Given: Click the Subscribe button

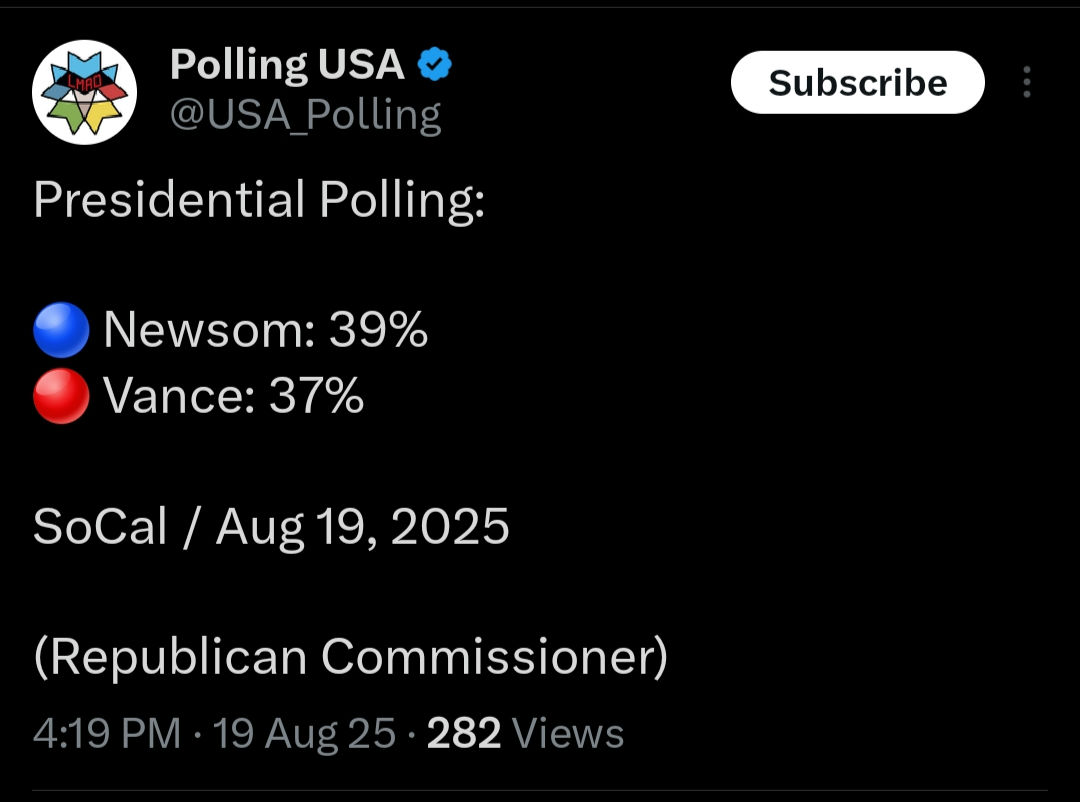Looking at the screenshot, I should pos(858,82).
